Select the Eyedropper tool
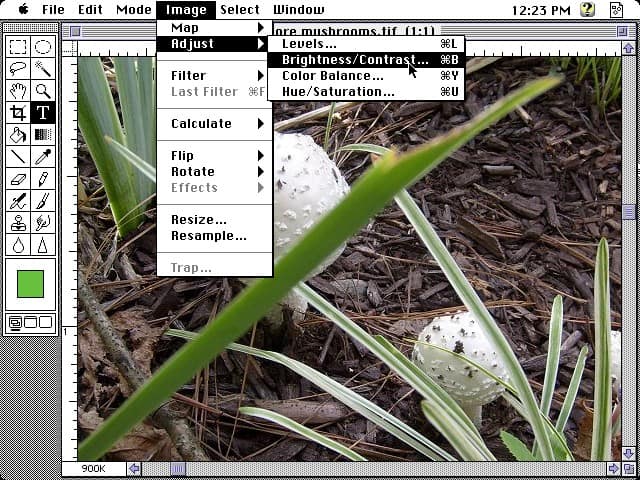This screenshot has height=480, width=640. coord(43,157)
